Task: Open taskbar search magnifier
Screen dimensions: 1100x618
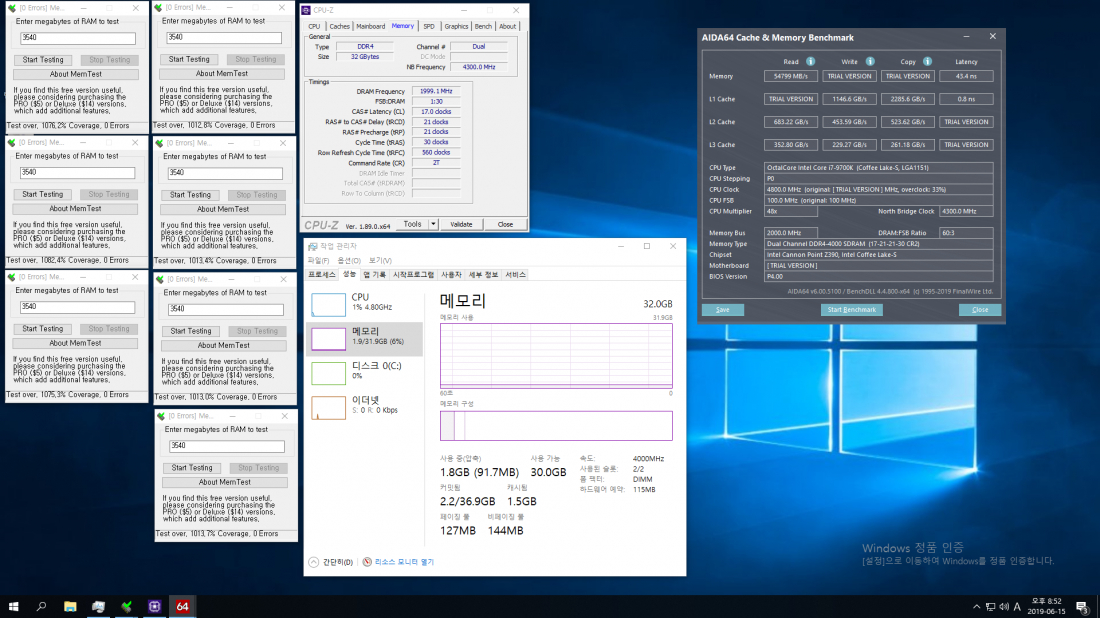Action: pyautogui.click(x=41, y=606)
